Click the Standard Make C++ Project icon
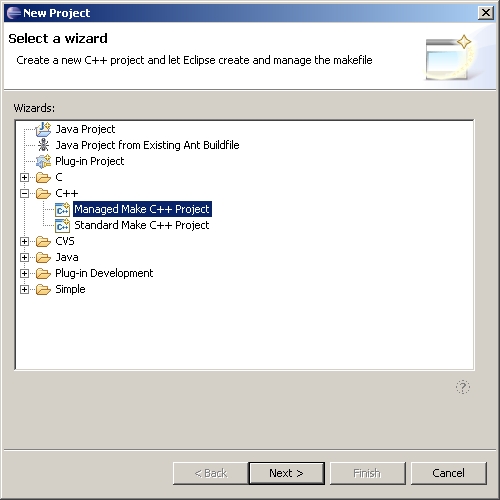Screen dimensions: 500x500 (x=62, y=225)
